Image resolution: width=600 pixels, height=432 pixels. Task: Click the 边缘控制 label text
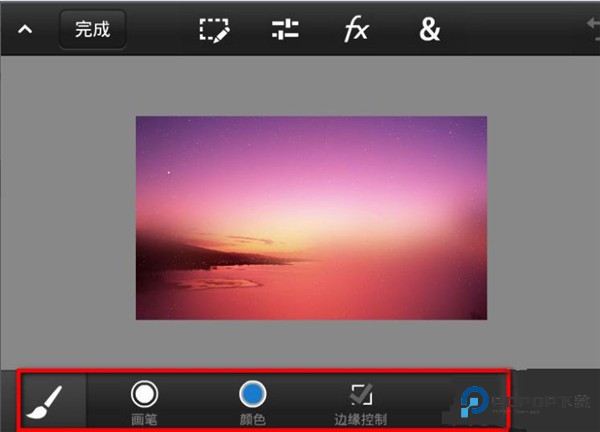[x=361, y=419]
